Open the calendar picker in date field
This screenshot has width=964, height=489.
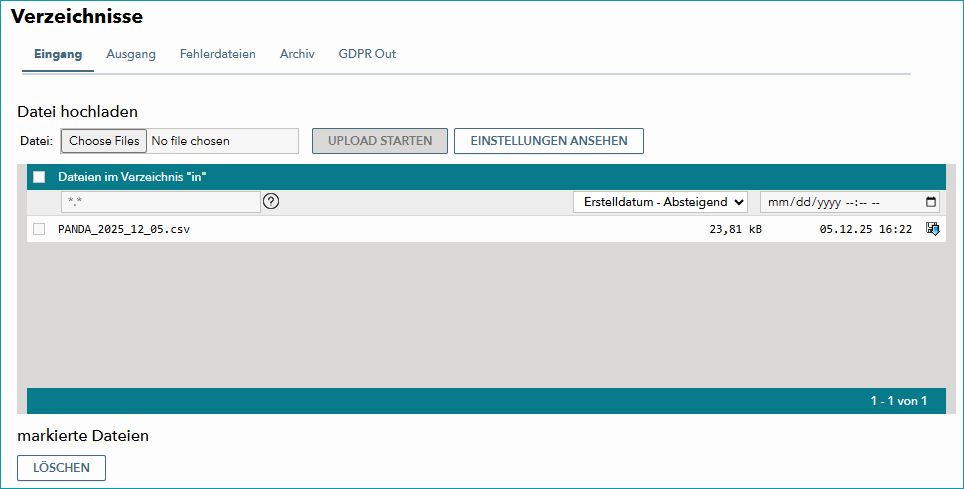[x=931, y=202]
